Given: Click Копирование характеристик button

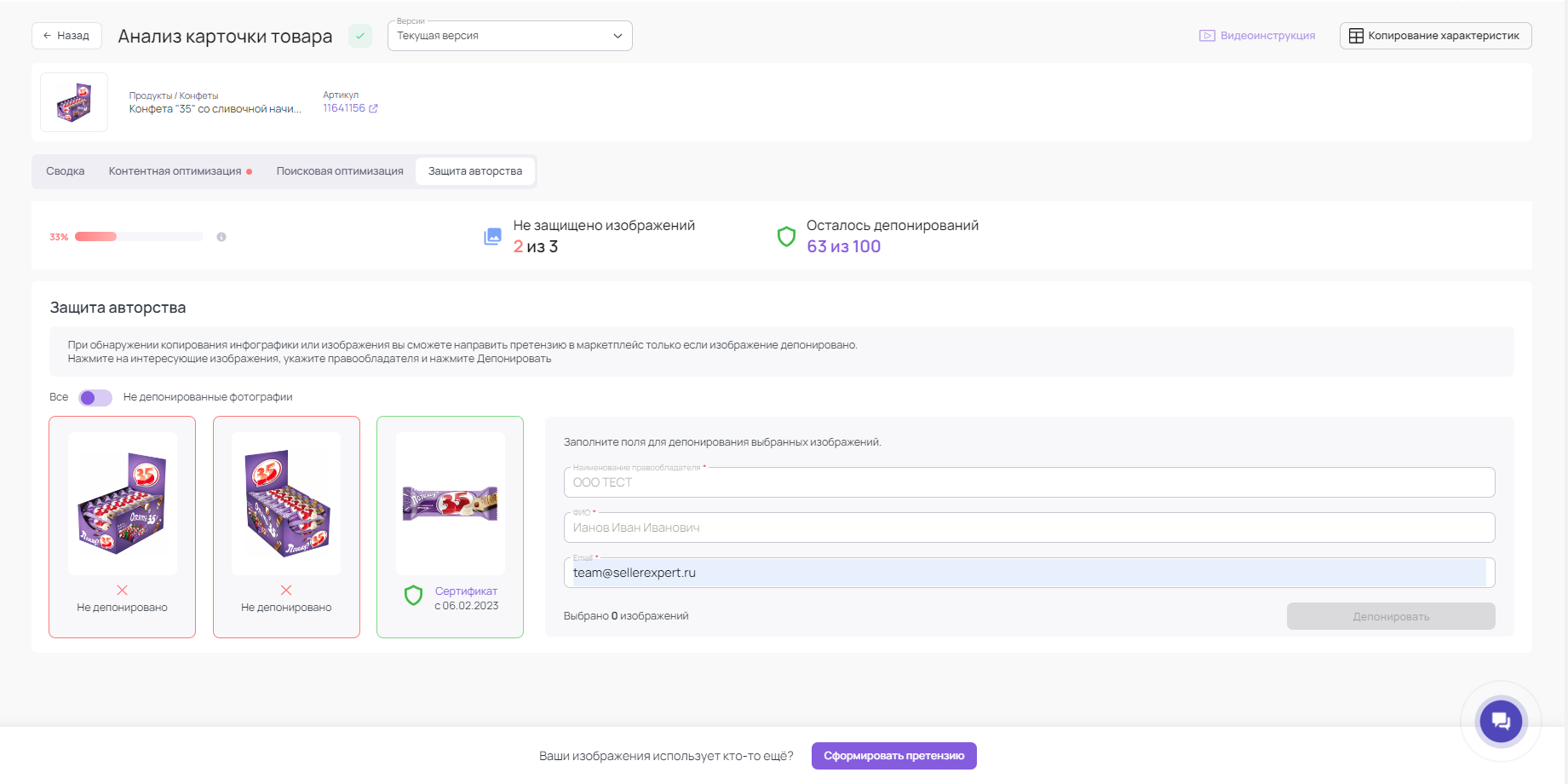Looking at the screenshot, I should click(x=1435, y=36).
